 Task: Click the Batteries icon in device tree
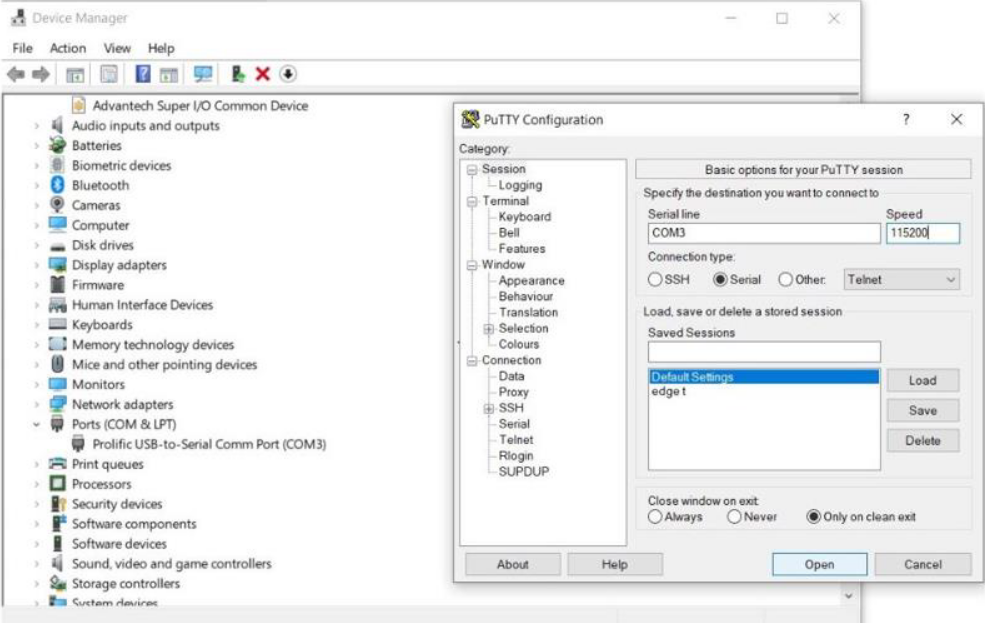coord(57,145)
